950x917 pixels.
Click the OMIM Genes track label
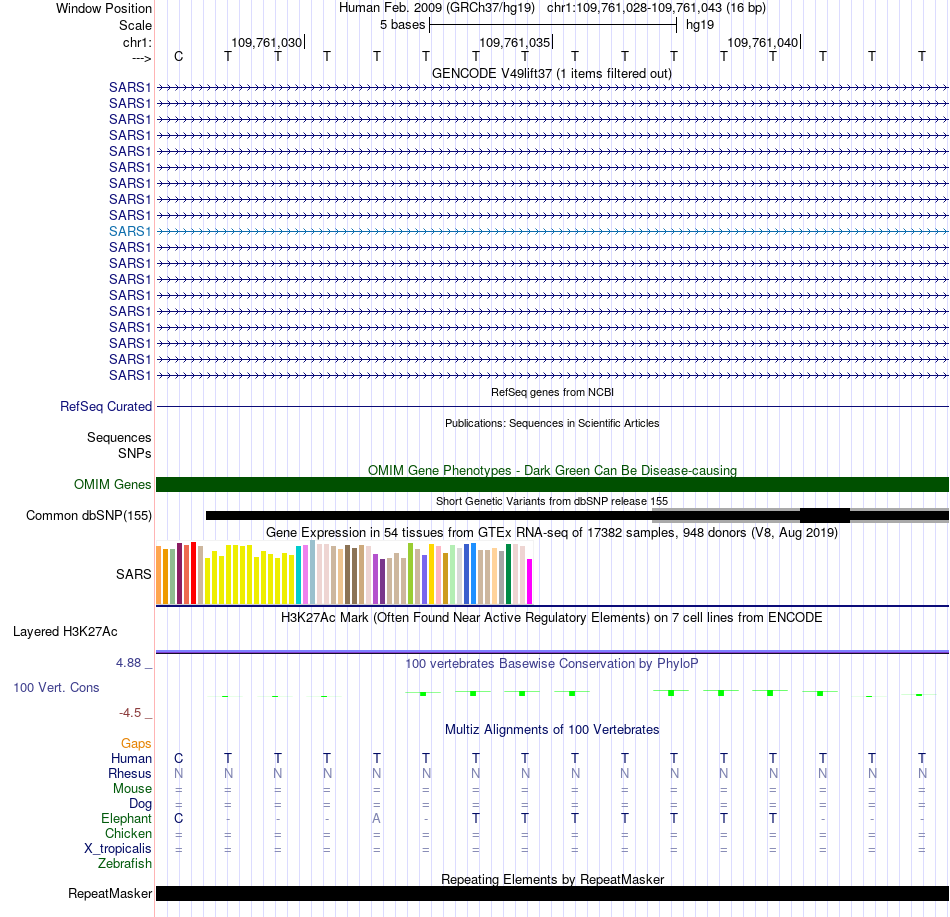pos(113,485)
